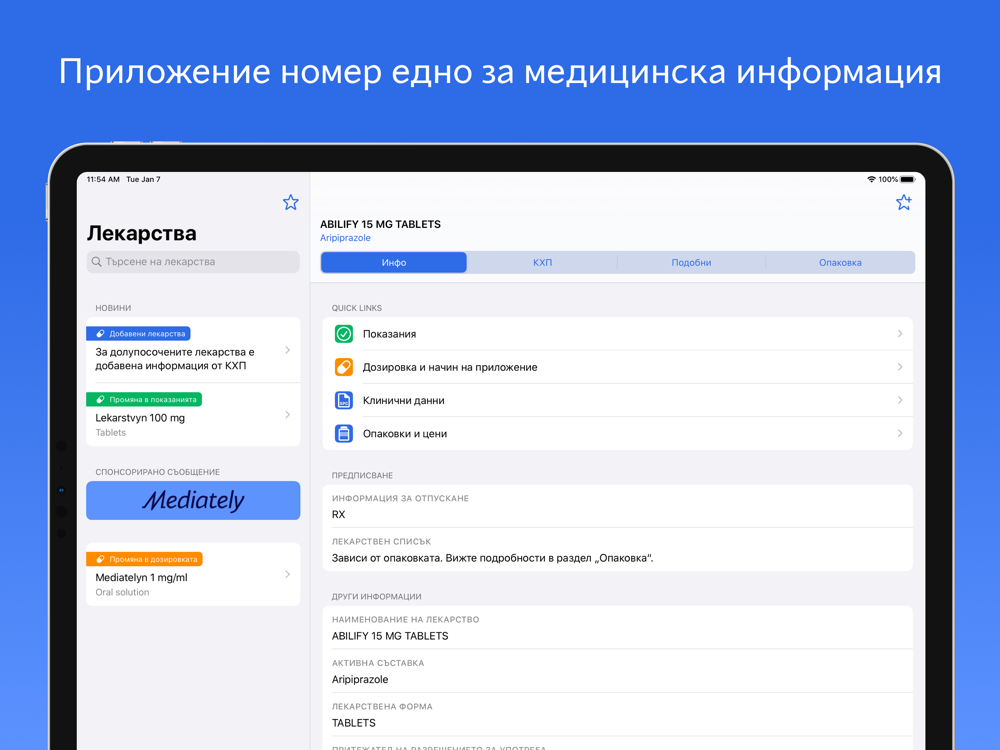1000x750 pixels.
Task: Click the orange pill dosage icon
Action: pos(344,367)
